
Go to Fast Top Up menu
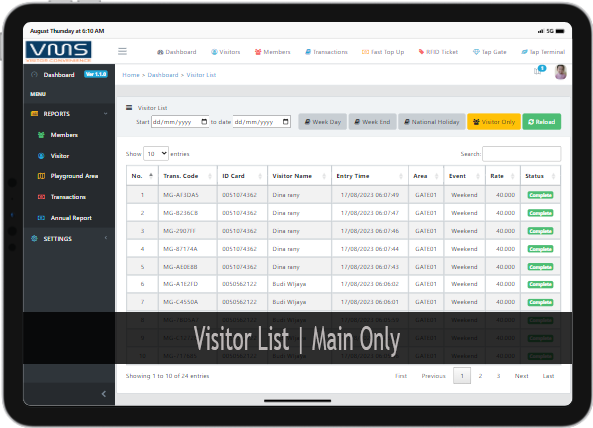click(x=383, y=52)
